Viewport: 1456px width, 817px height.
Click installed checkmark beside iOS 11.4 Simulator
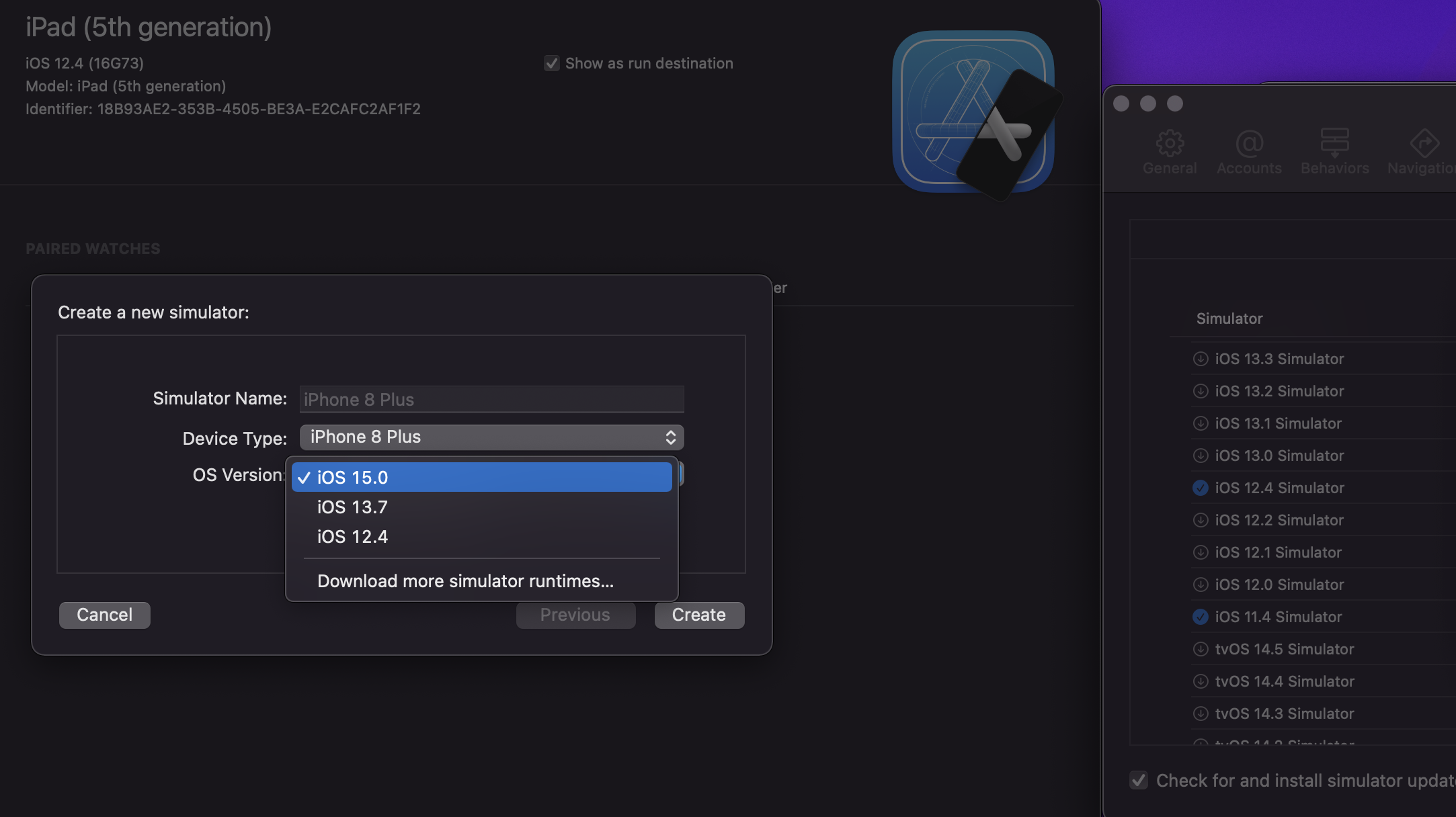[1201, 617]
